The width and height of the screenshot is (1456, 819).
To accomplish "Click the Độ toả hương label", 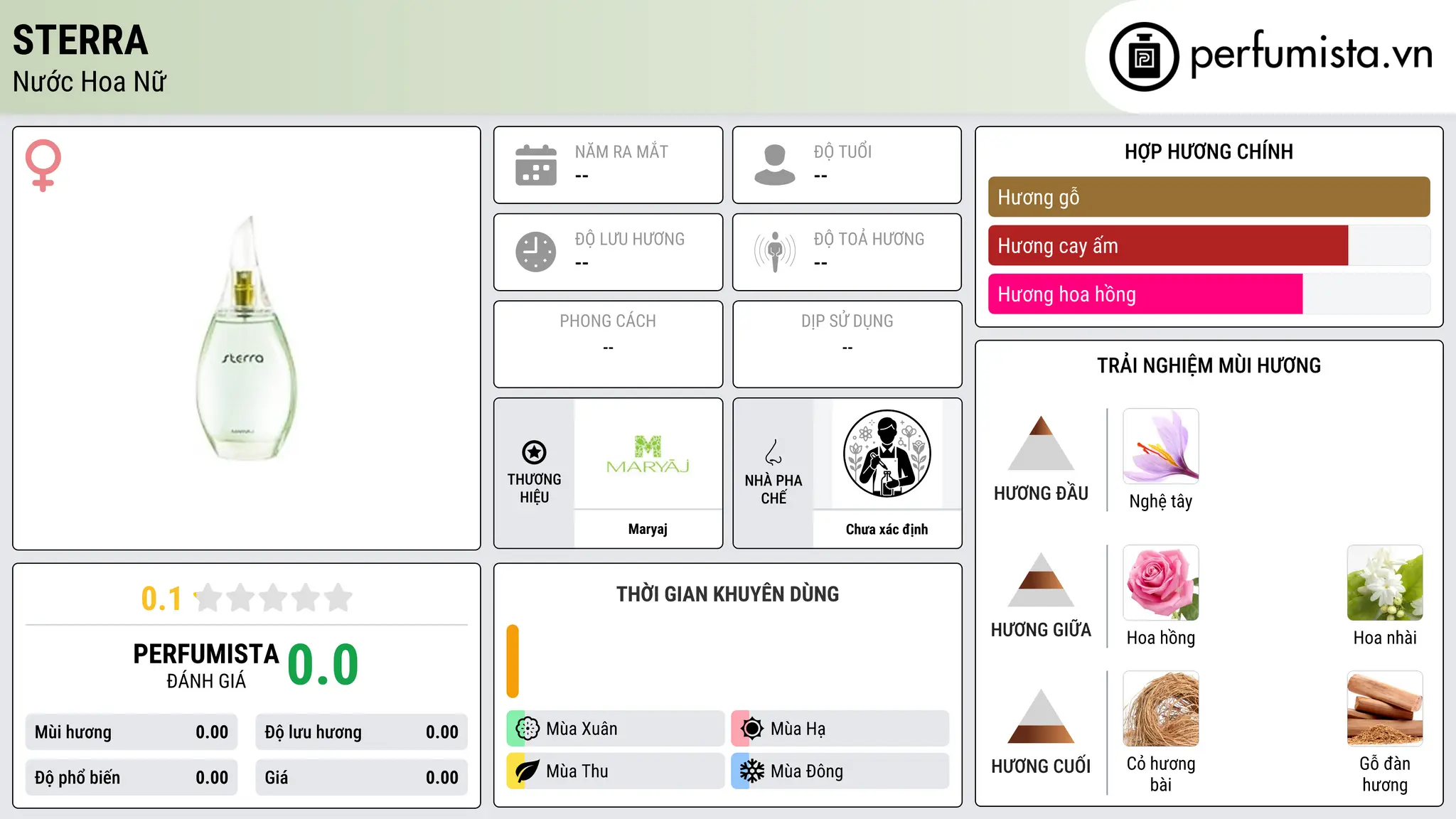I will coord(869,239).
